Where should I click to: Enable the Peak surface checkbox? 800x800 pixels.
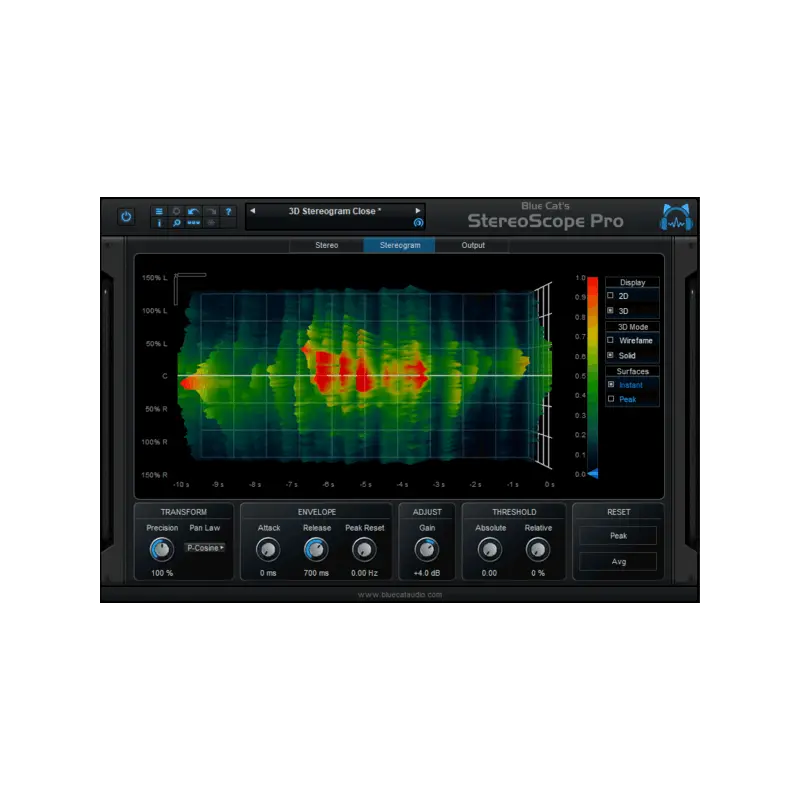[611, 399]
